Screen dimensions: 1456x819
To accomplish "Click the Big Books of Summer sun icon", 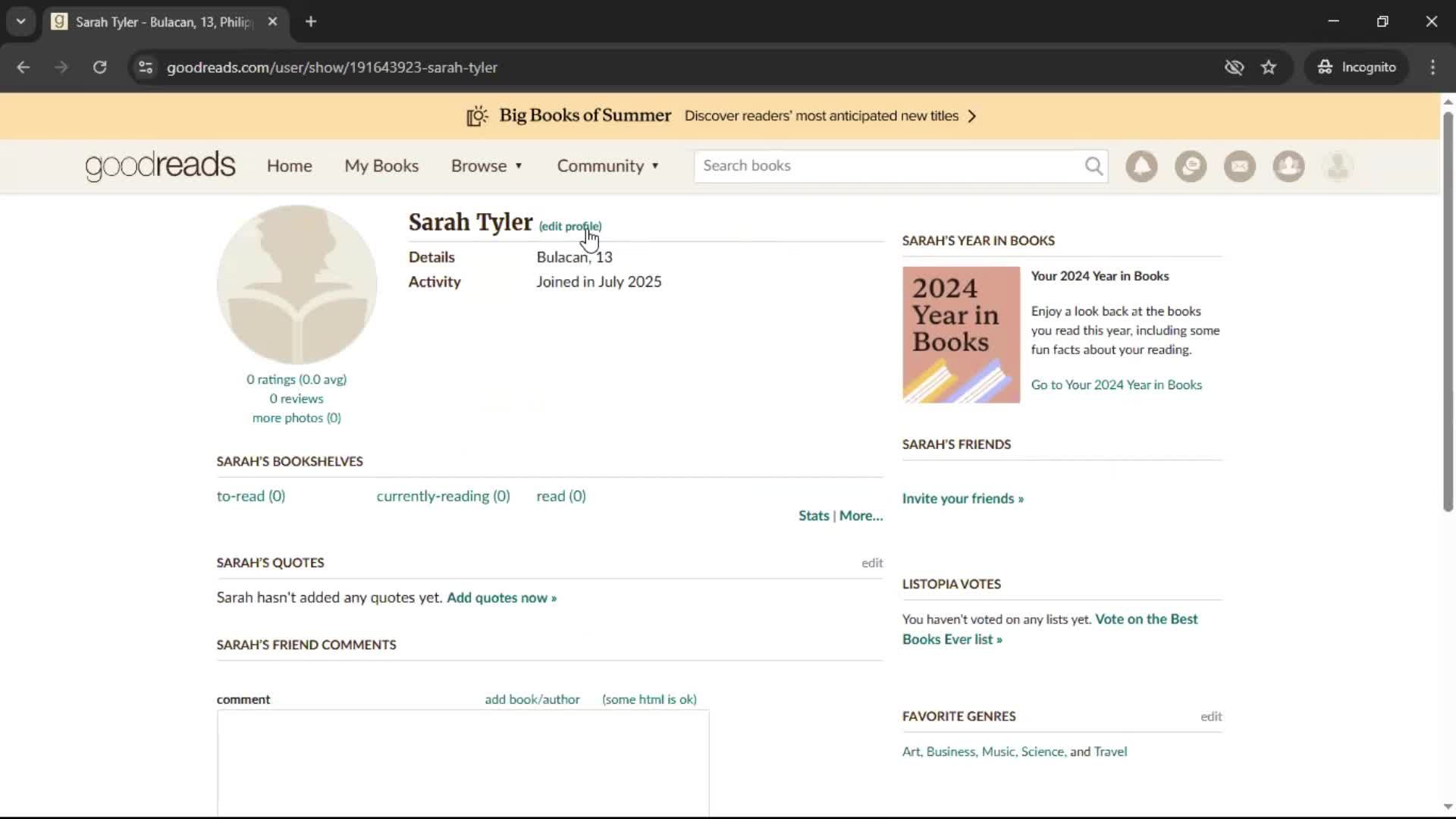I will click(x=477, y=116).
